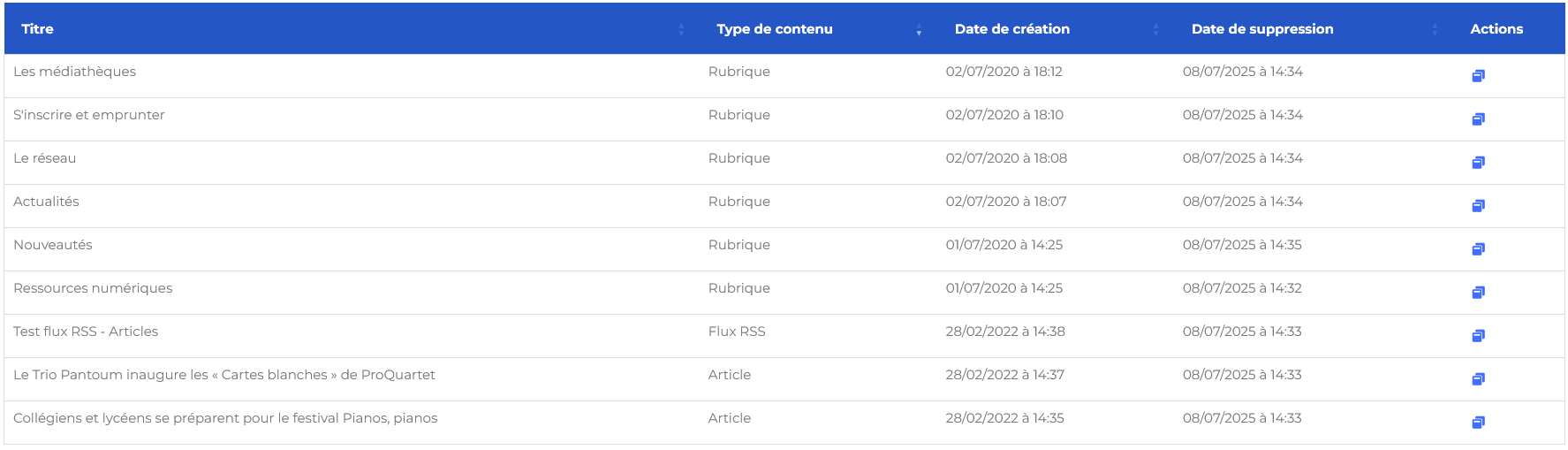1568x450 pixels.
Task: Click restore icon for Nouveautés row
Action: coord(1478,249)
